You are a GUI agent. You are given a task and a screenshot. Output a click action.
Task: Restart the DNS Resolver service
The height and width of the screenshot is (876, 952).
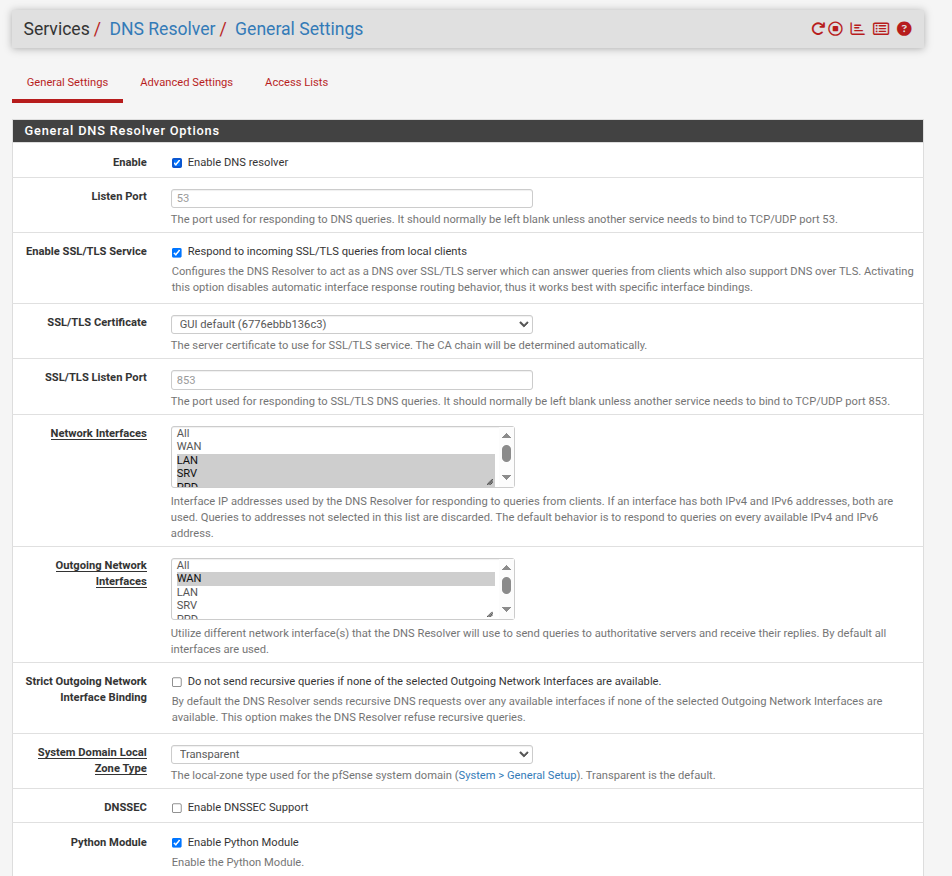pos(817,29)
